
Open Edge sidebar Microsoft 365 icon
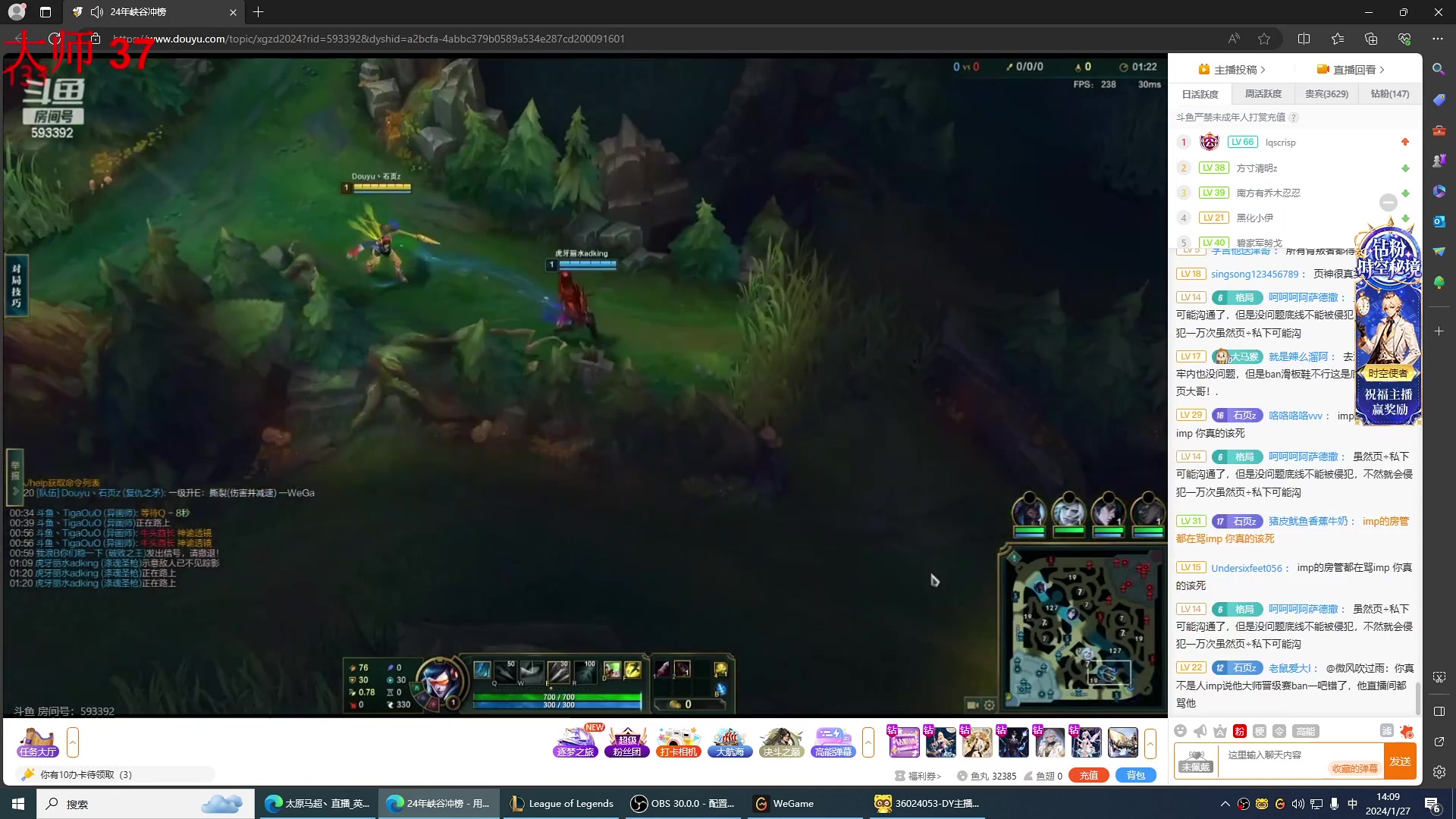(x=1439, y=191)
